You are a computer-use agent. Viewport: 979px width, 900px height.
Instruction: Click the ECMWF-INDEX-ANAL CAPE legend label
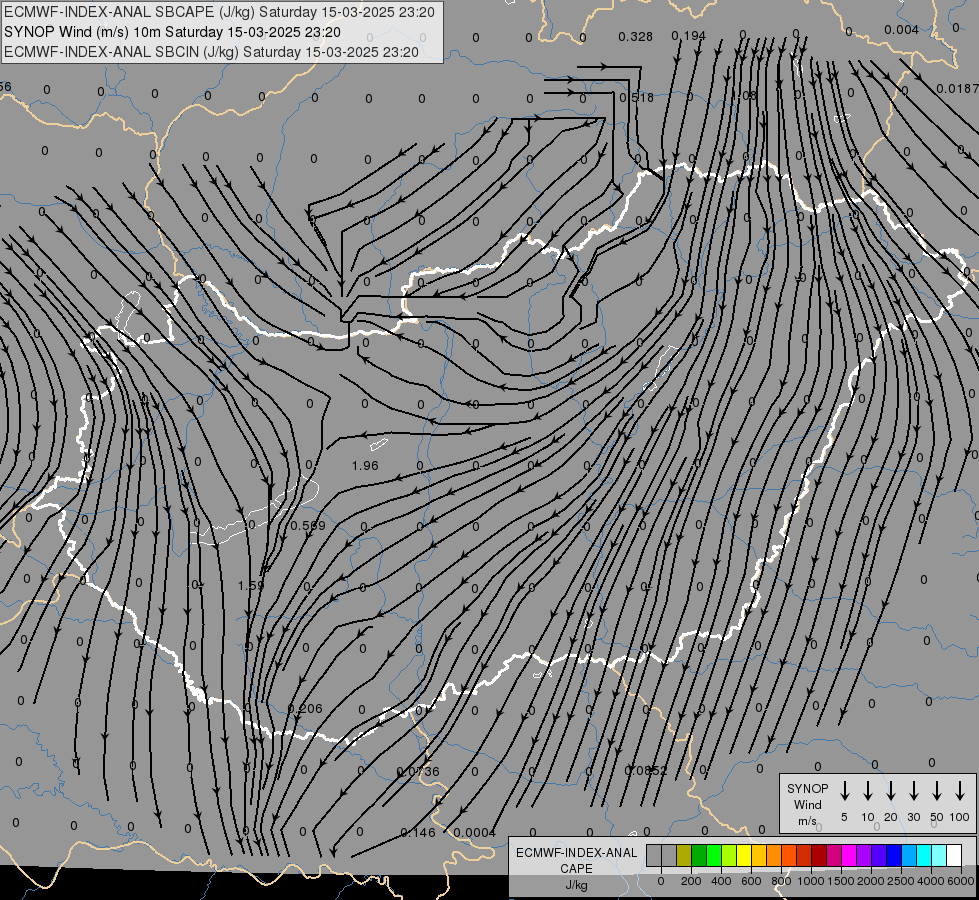(x=576, y=860)
